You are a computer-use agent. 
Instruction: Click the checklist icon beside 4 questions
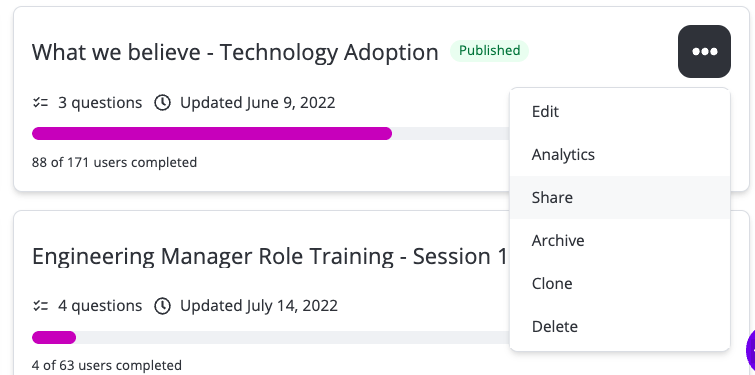point(40,306)
